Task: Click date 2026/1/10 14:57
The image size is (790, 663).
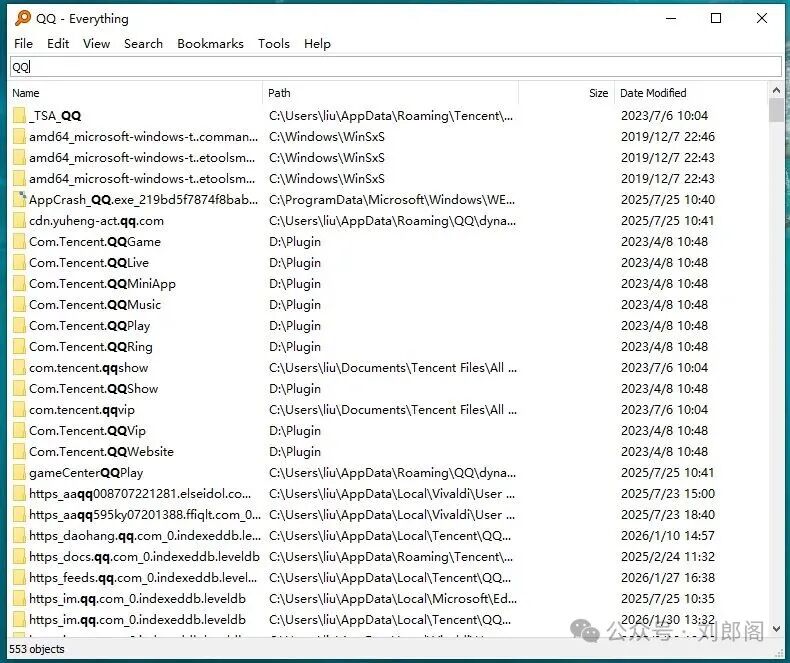Action: click(668, 536)
